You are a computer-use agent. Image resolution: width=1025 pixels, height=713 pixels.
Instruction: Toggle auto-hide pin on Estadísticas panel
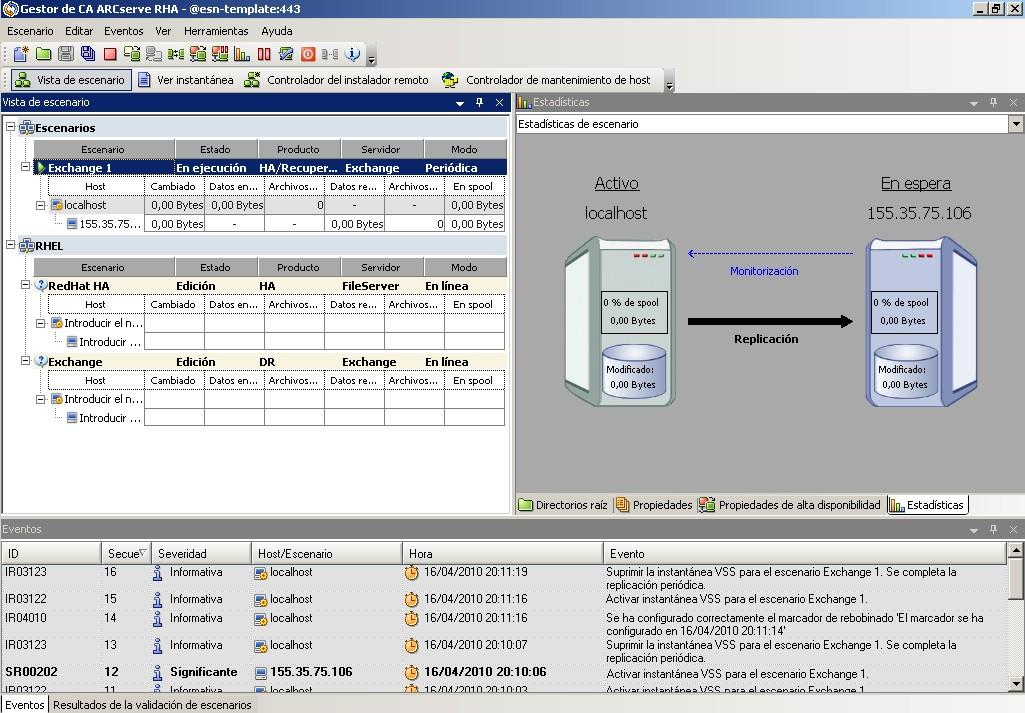[993, 102]
